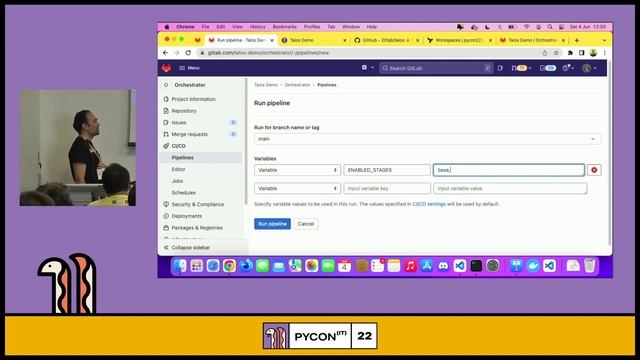
Task: Open Deployments in the sidebar
Action: click(187, 216)
